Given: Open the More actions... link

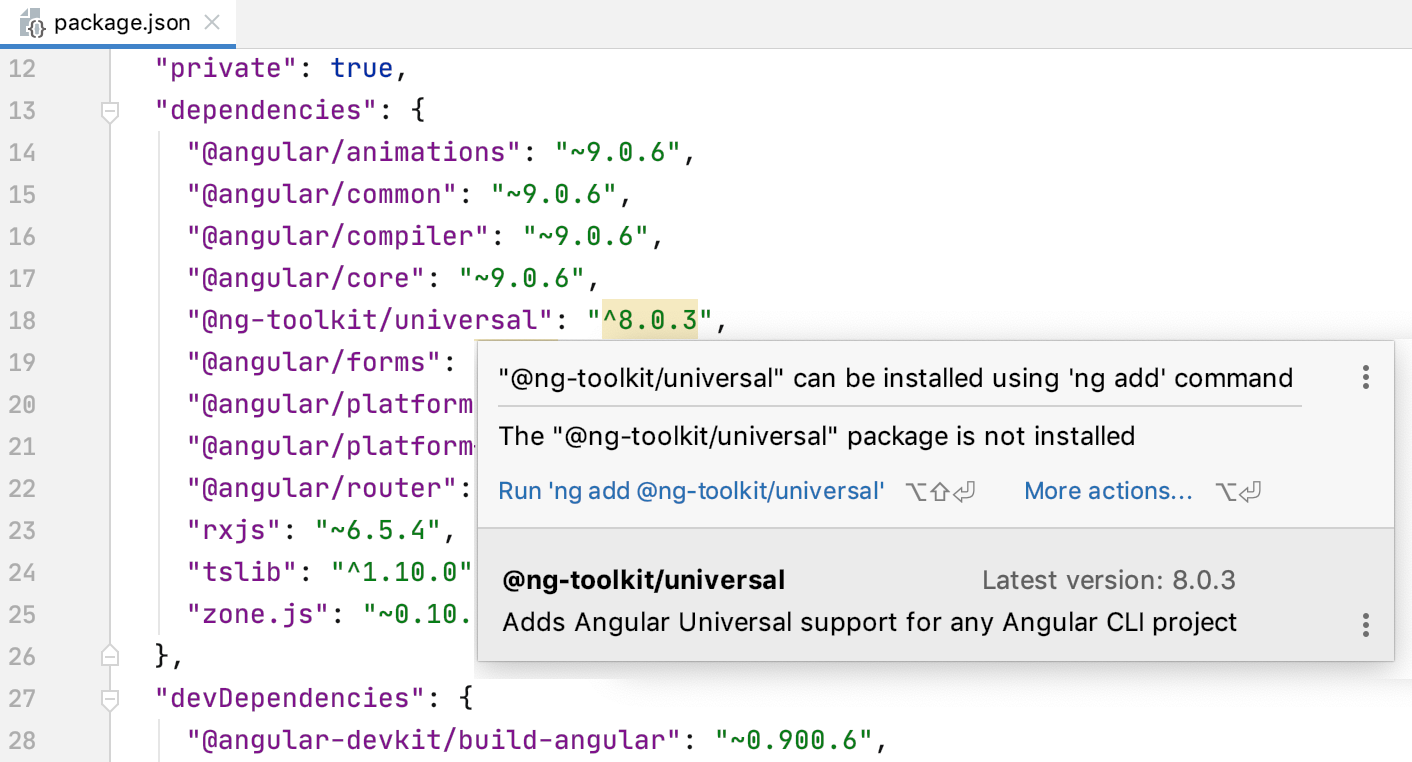Looking at the screenshot, I should [1108, 491].
